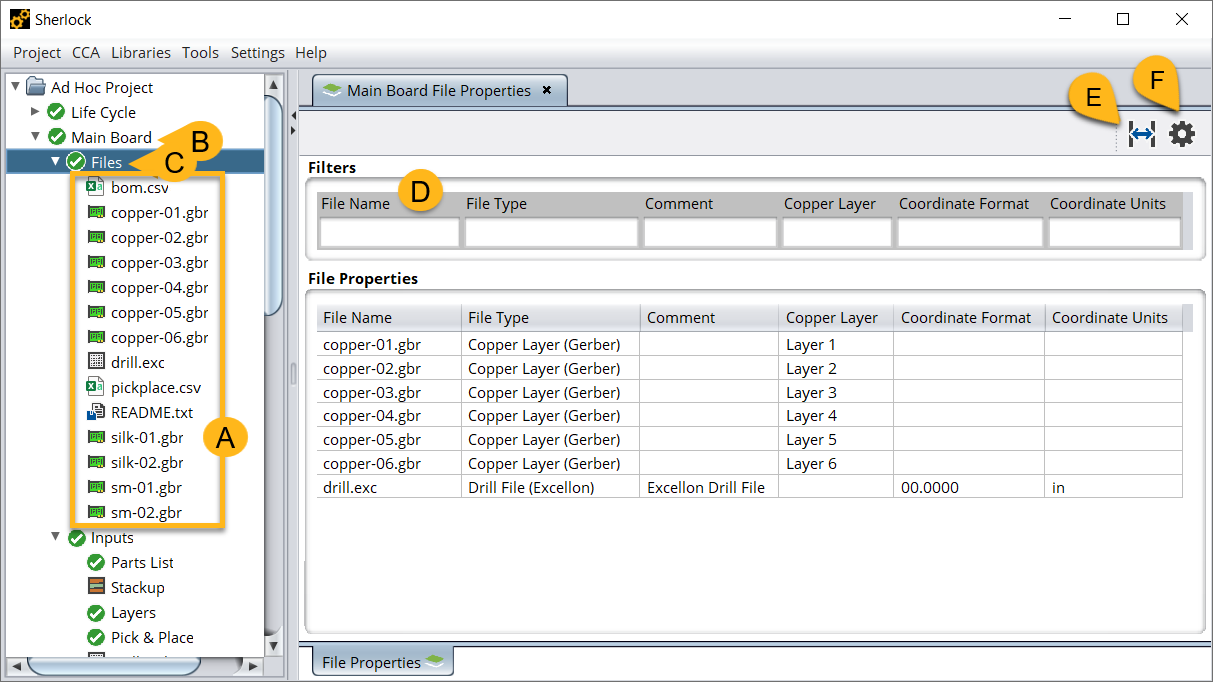This screenshot has height=682, width=1213.
Task: Click the Sherlock gear logo in the title bar
Action: pyautogui.click(x=18, y=18)
